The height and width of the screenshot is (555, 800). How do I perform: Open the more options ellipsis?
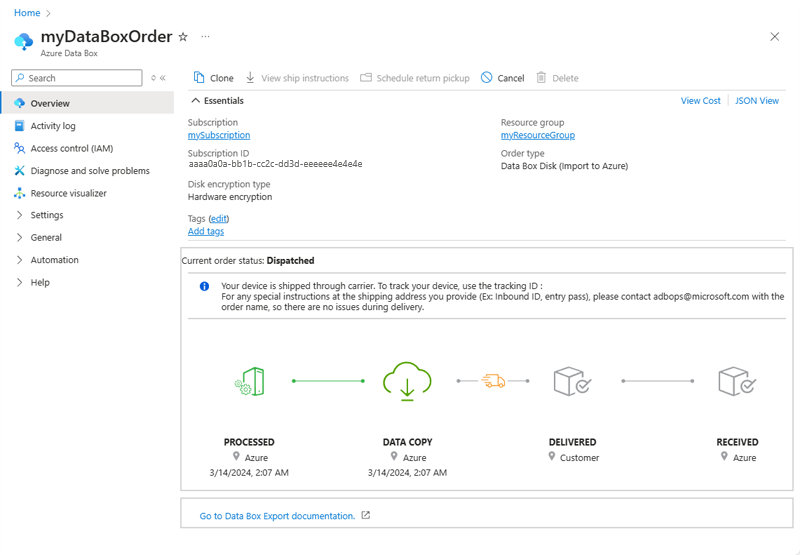coord(206,37)
